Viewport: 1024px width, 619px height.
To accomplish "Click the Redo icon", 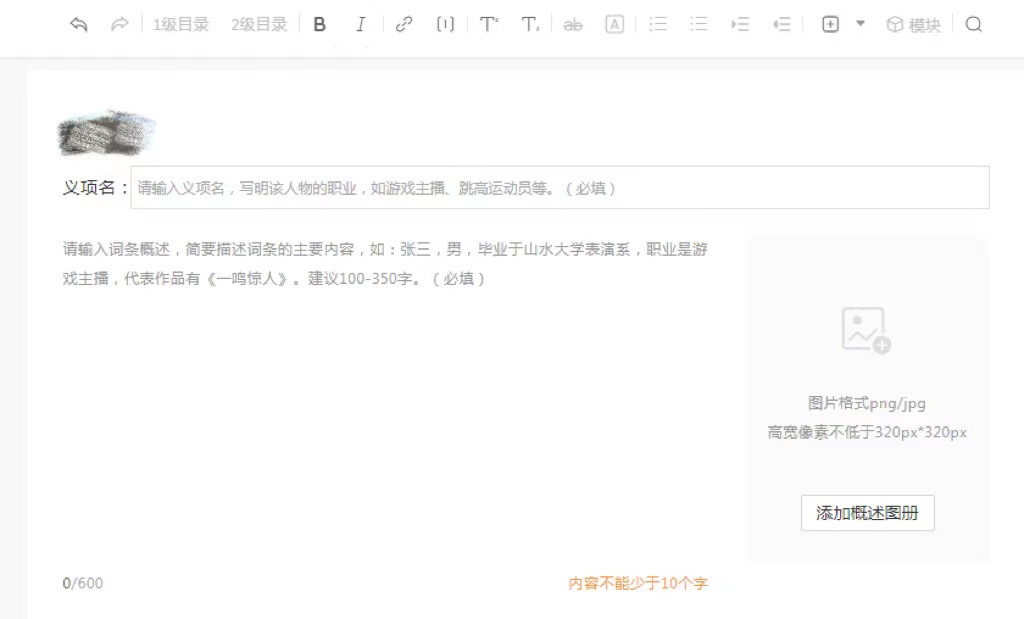I will pyautogui.click(x=117, y=23).
